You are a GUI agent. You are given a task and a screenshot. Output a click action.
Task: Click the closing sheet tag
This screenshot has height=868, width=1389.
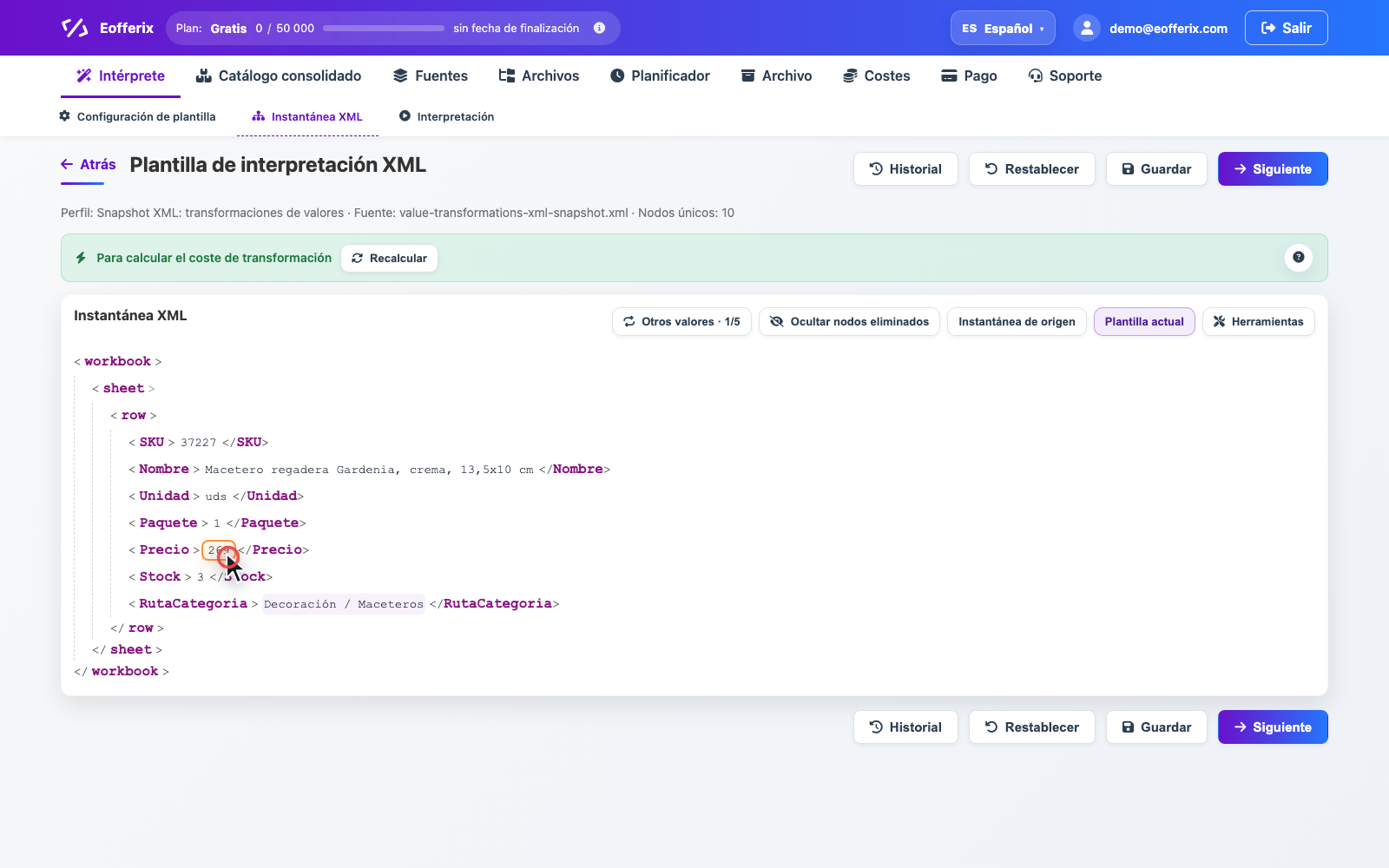pos(127,649)
